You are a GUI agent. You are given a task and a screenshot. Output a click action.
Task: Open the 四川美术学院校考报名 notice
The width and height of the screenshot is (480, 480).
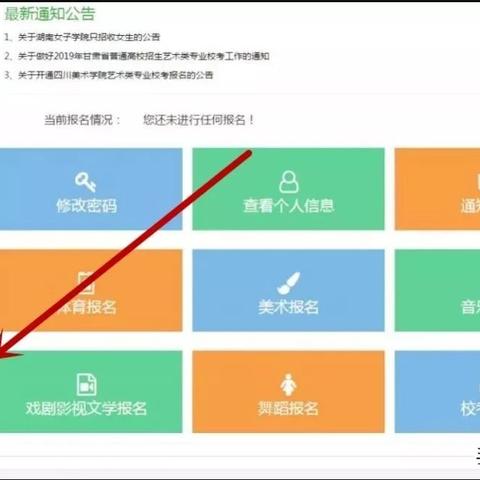[115, 75]
